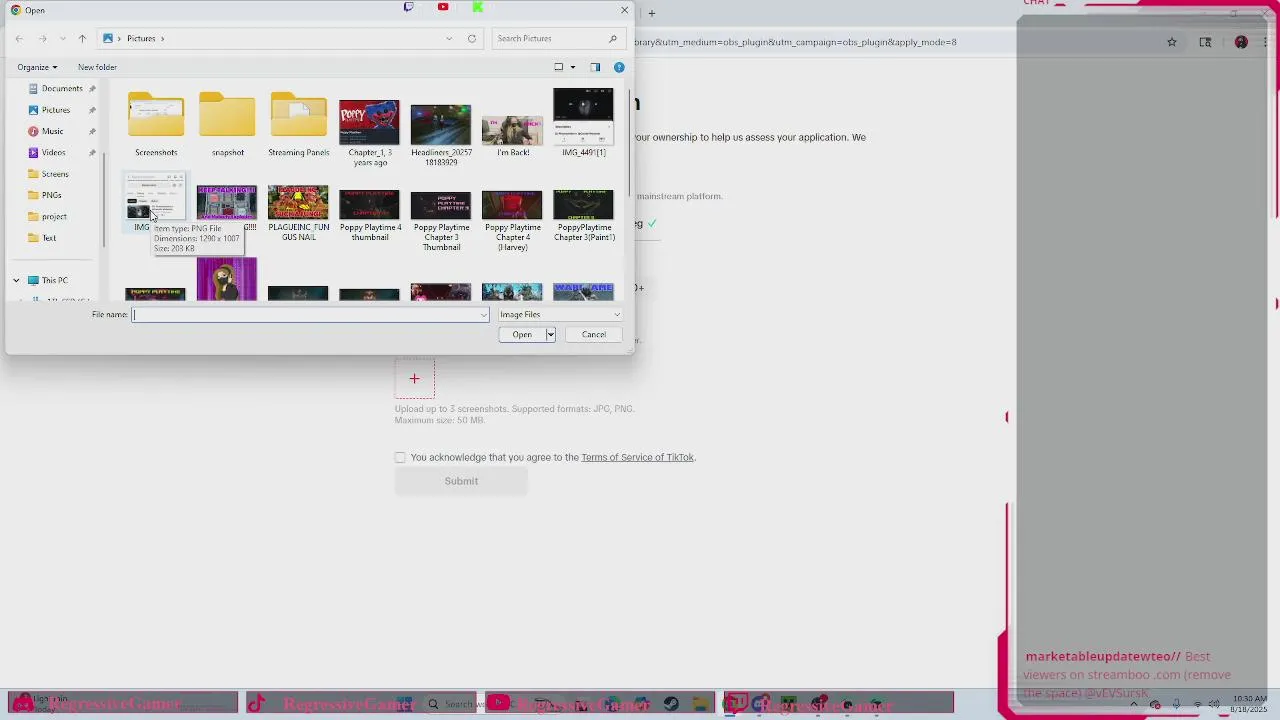Open the Terms of Service of TikTok link
The image size is (1280, 720).
[x=637, y=457]
